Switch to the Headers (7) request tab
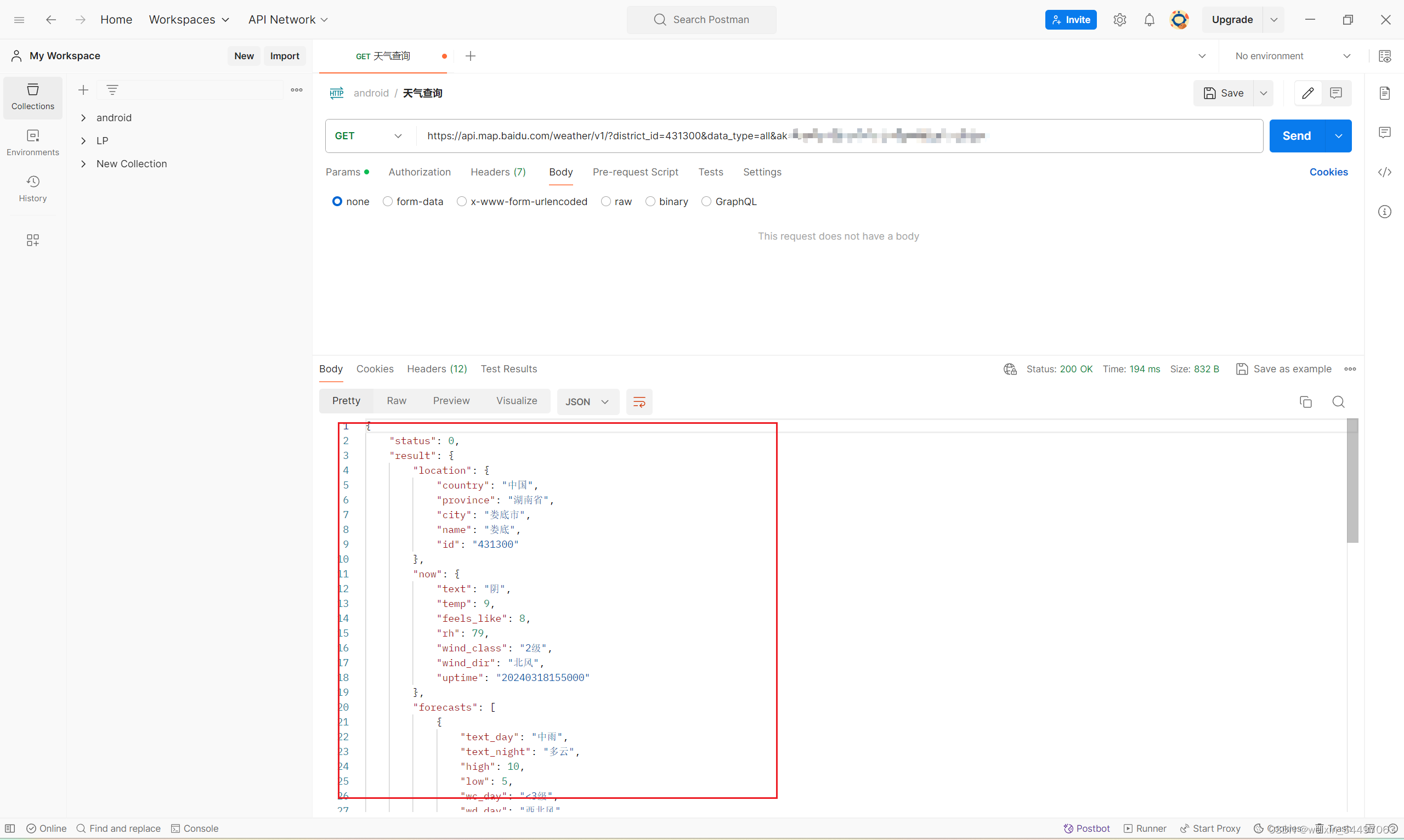 pos(497,172)
